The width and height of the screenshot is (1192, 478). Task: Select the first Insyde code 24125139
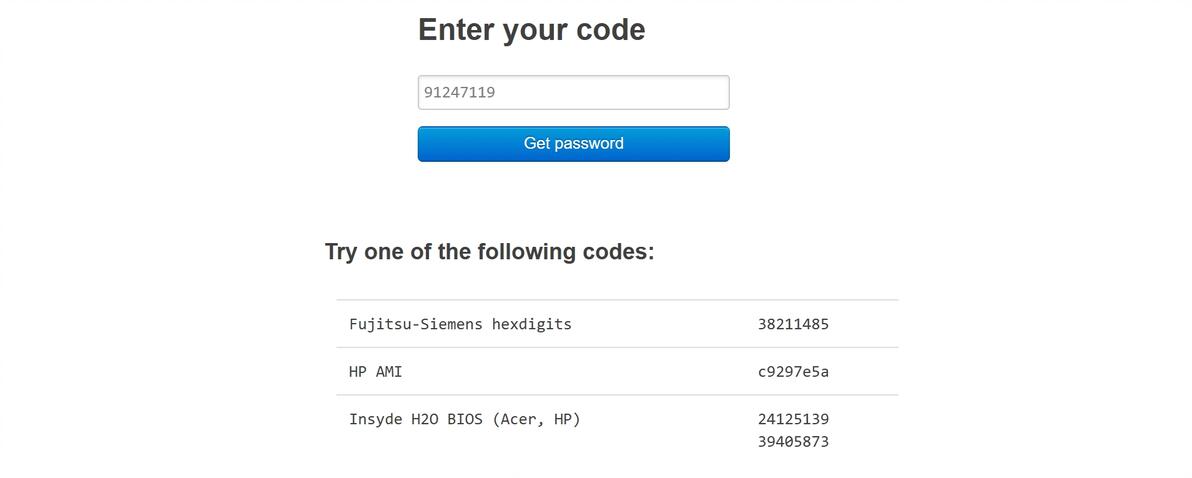[793, 419]
